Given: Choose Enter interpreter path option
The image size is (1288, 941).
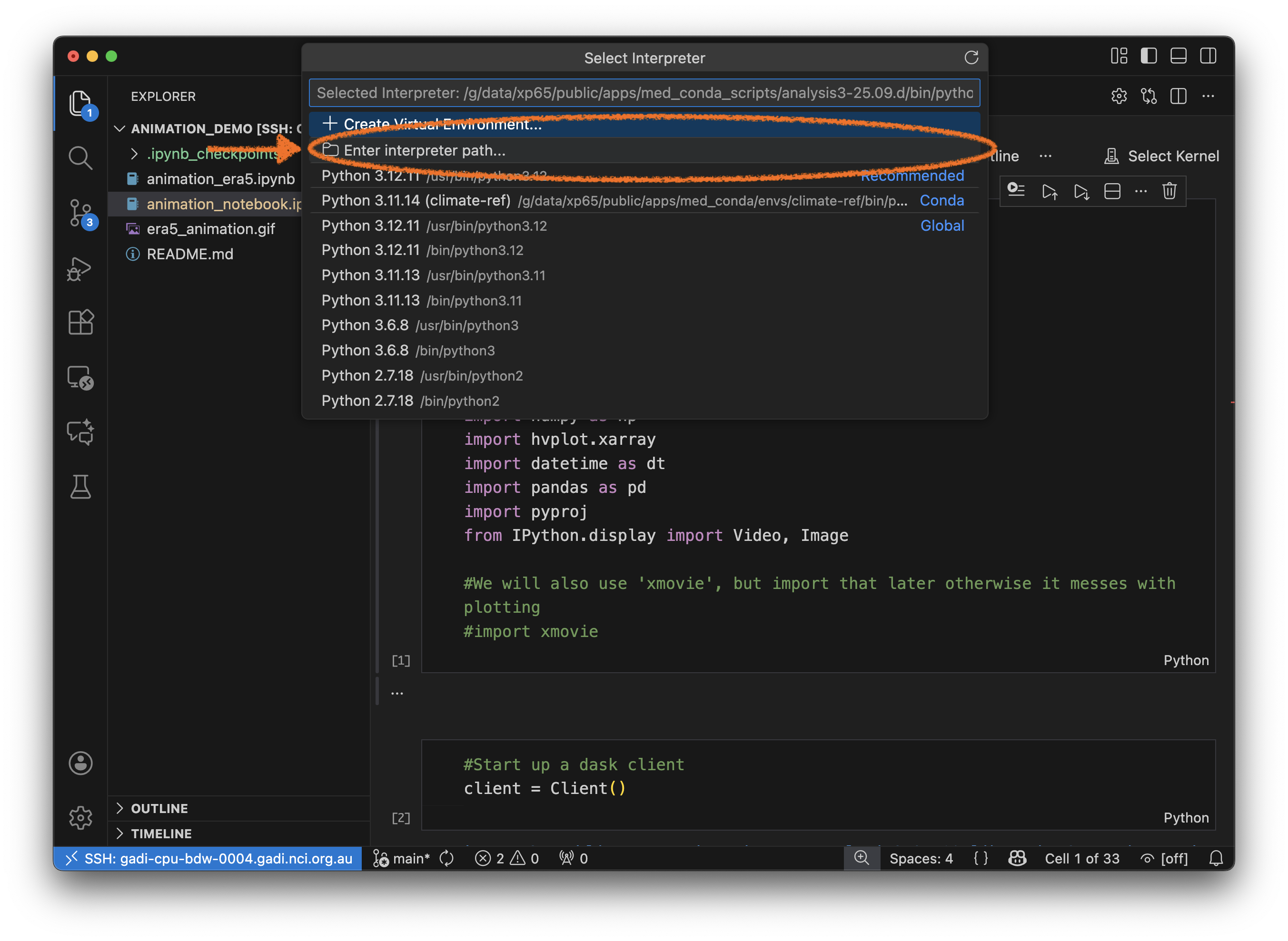Looking at the screenshot, I should pyautogui.click(x=425, y=150).
